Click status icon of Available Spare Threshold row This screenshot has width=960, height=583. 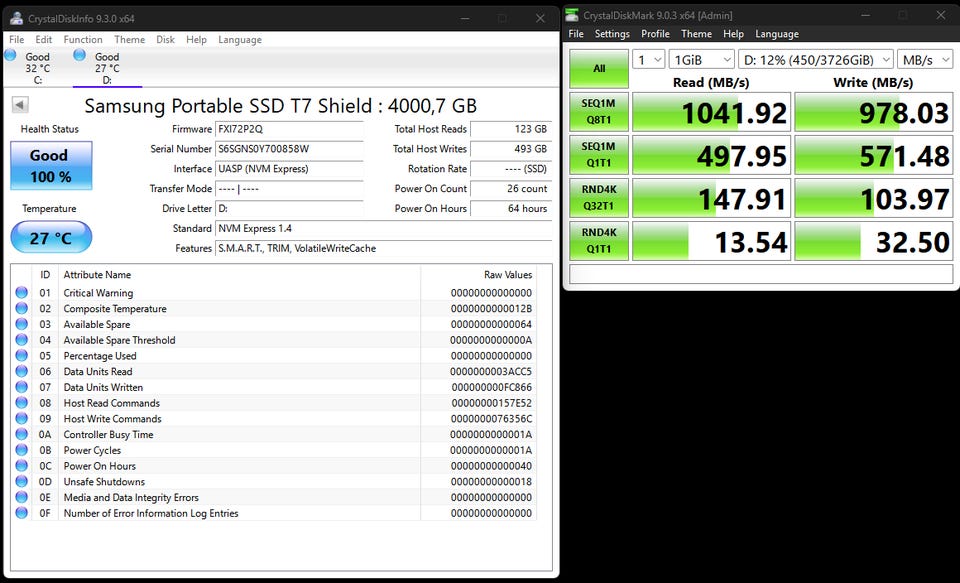coord(21,340)
